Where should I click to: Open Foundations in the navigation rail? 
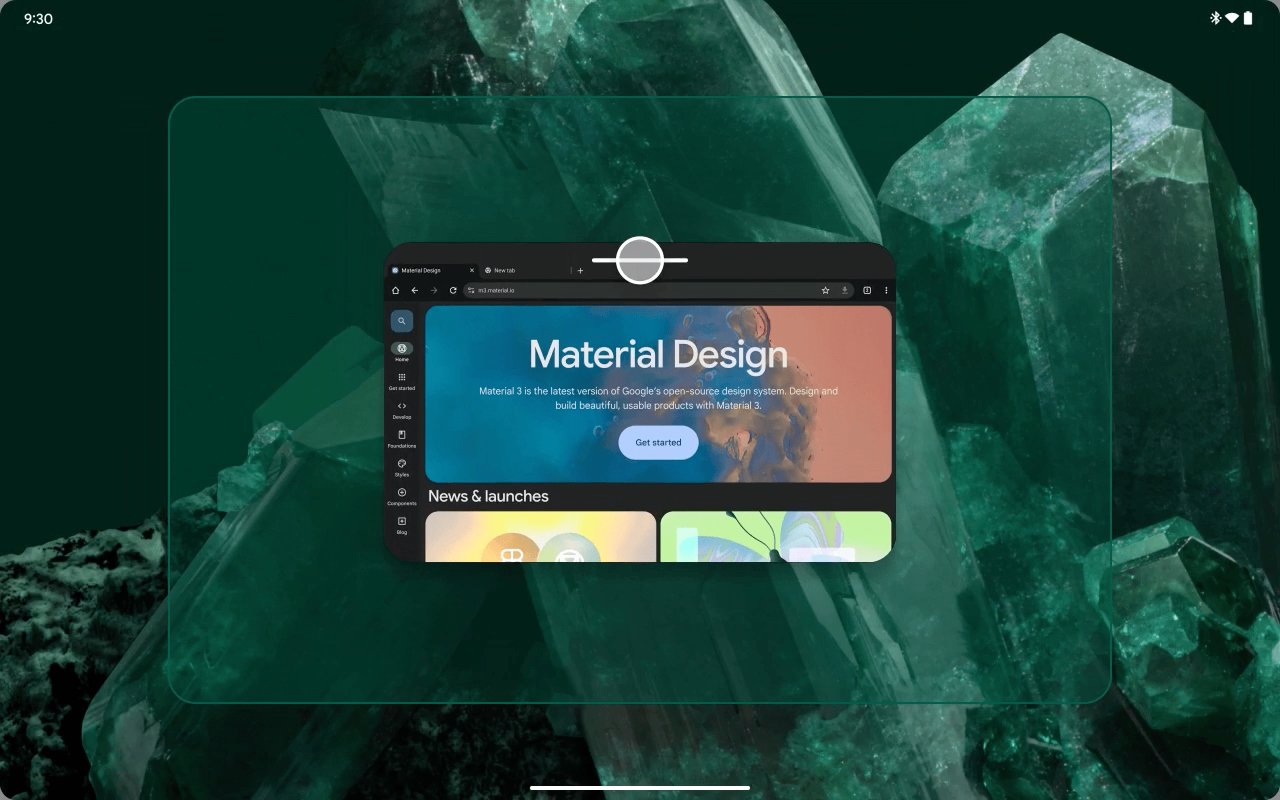pos(401,439)
